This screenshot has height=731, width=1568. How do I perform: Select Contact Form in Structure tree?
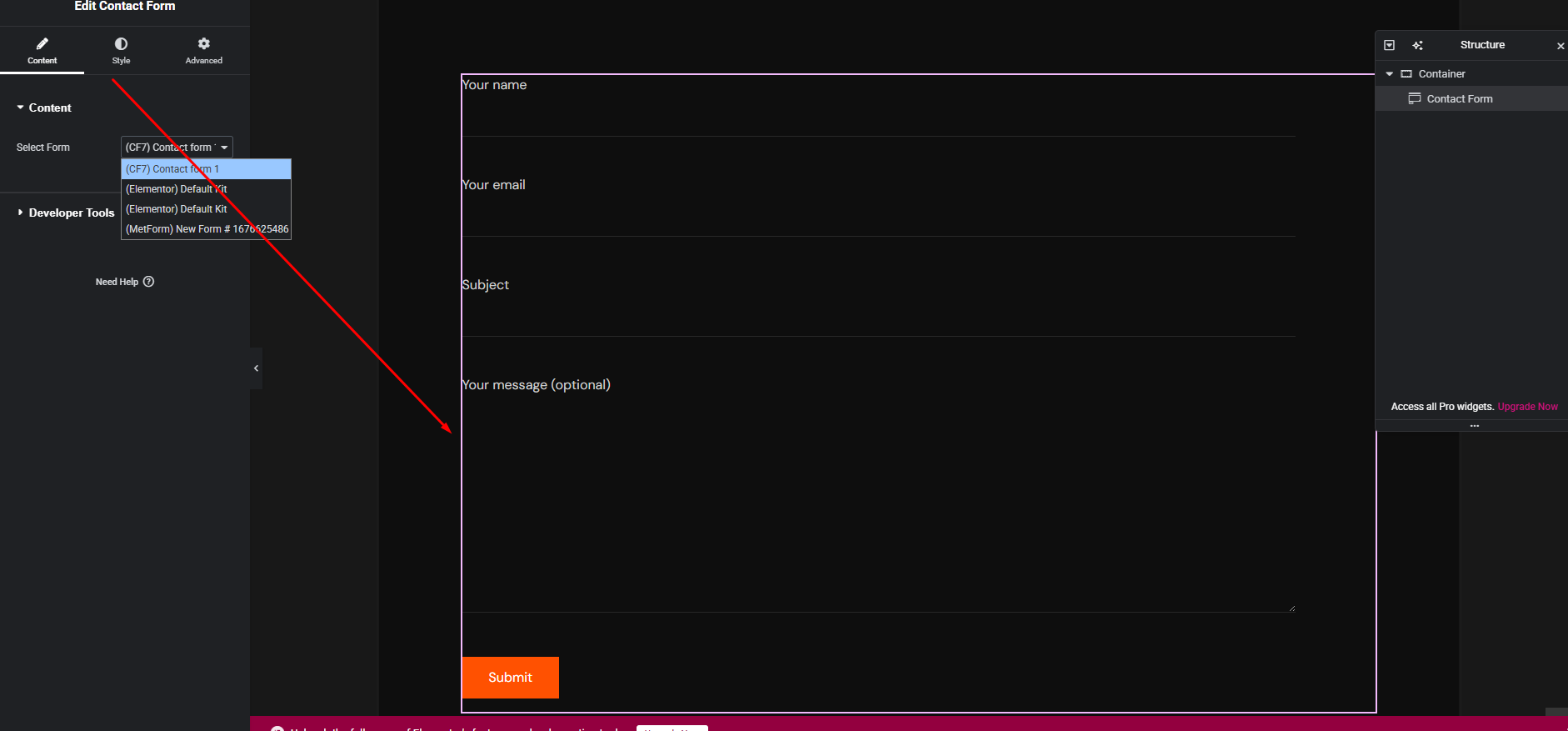pos(1459,99)
